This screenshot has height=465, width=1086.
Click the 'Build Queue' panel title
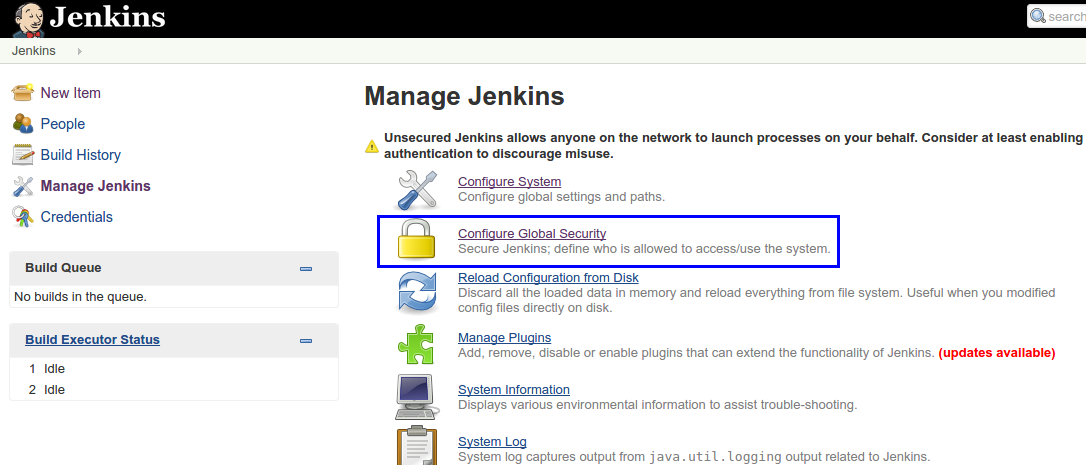click(63, 267)
